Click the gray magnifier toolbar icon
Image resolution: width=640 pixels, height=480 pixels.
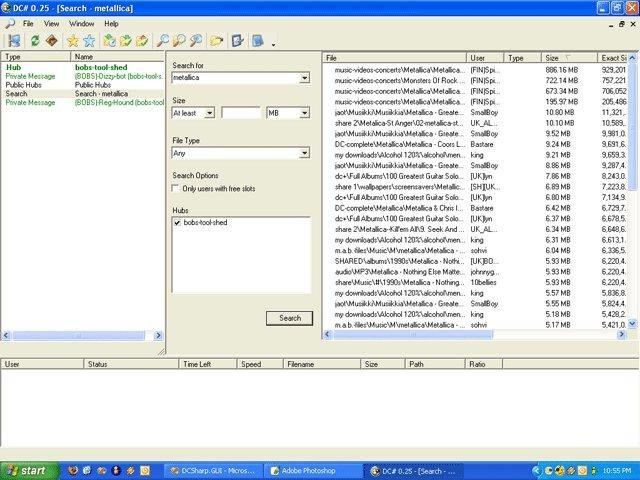196,41
